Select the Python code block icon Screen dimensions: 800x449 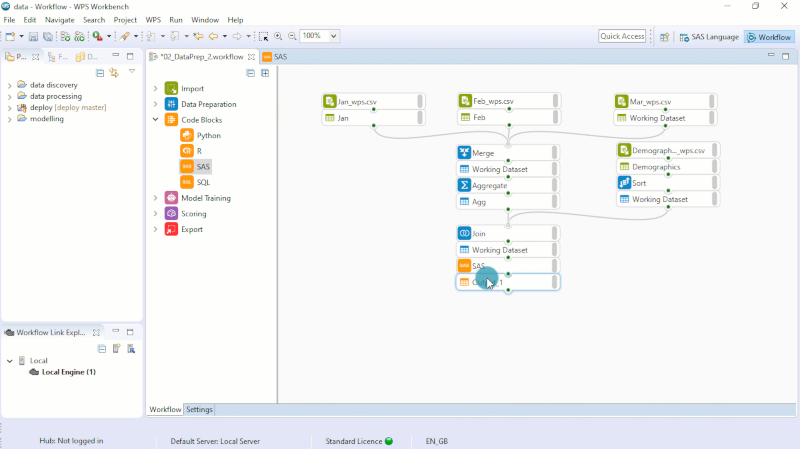186,135
